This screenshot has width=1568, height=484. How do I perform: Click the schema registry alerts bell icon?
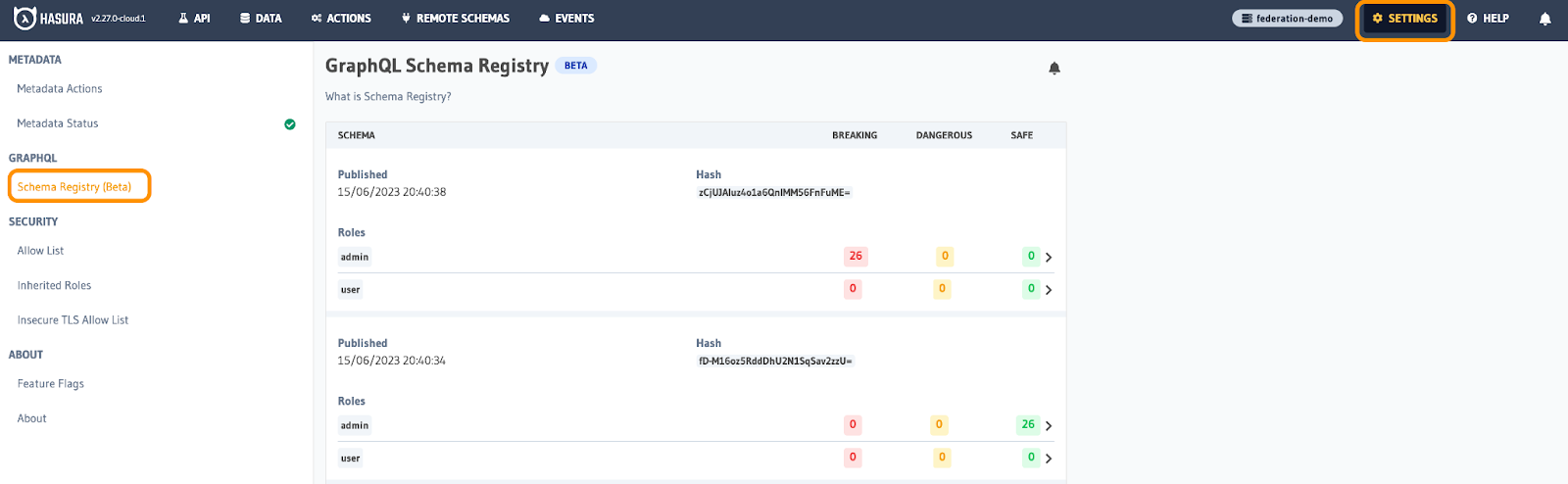tap(1054, 68)
